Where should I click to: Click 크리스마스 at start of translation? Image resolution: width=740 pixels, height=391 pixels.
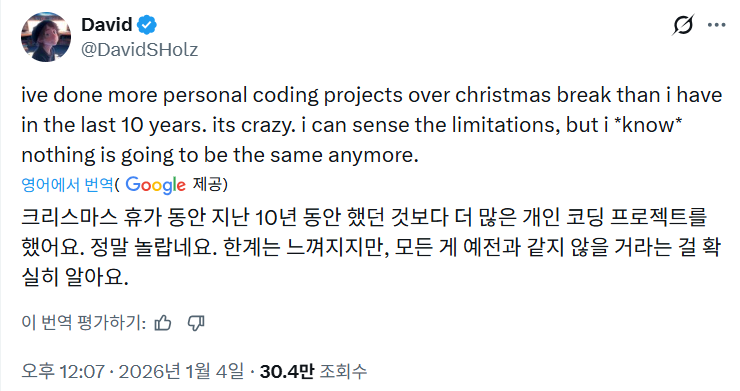(69, 217)
